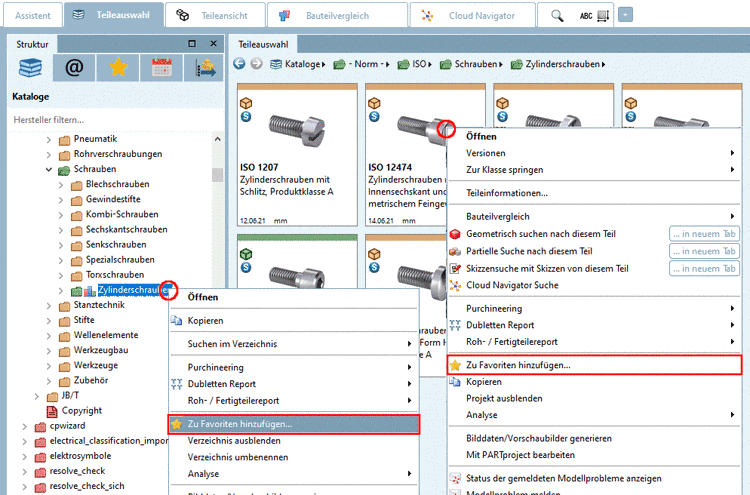The width and height of the screenshot is (750, 495).
Task: Click 'in neuem Tab' beside Partielle Suche
Action: [x=704, y=251]
